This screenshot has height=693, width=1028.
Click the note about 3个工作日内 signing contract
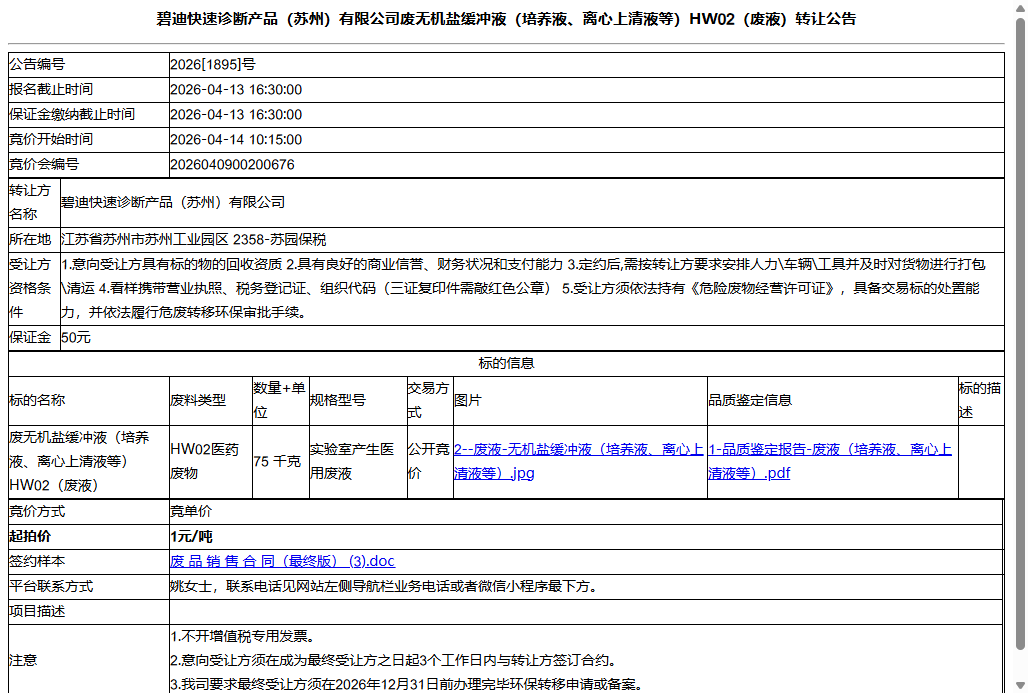[393, 660]
